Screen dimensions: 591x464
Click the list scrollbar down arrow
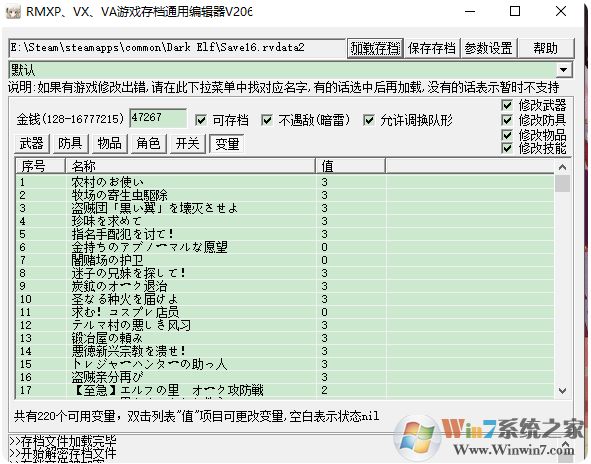[x=562, y=391]
